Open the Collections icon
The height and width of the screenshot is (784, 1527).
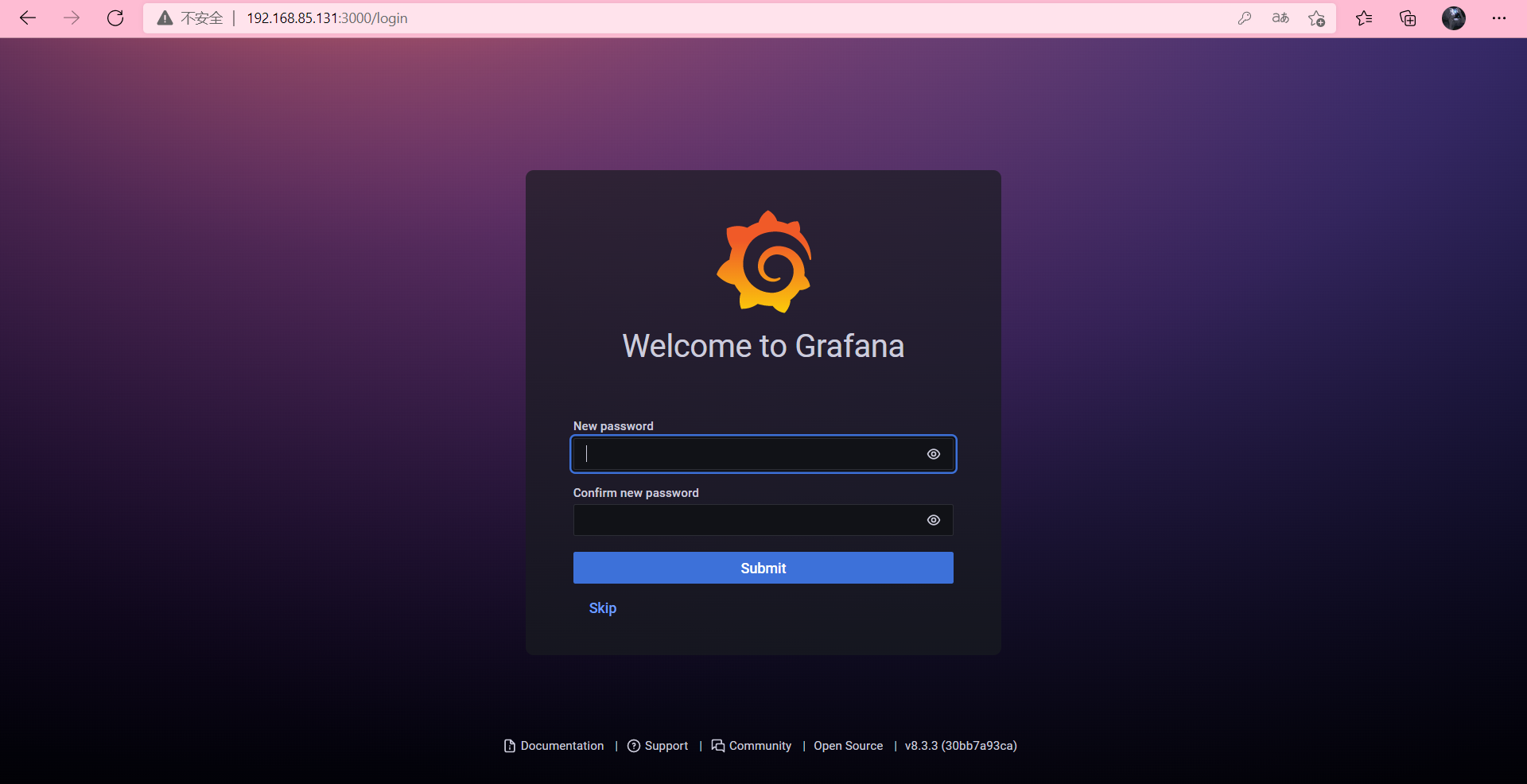(x=1408, y=18)
